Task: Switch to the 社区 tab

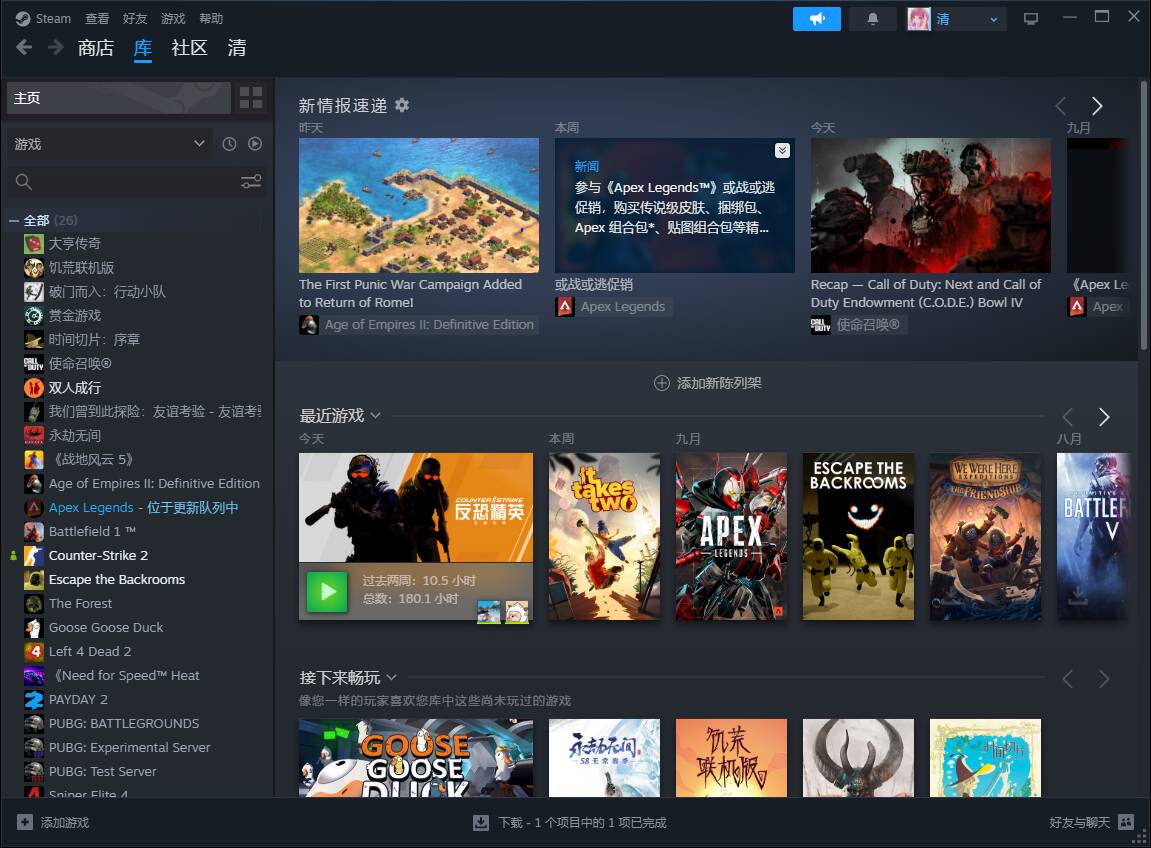Action: (x=188, y=47)
